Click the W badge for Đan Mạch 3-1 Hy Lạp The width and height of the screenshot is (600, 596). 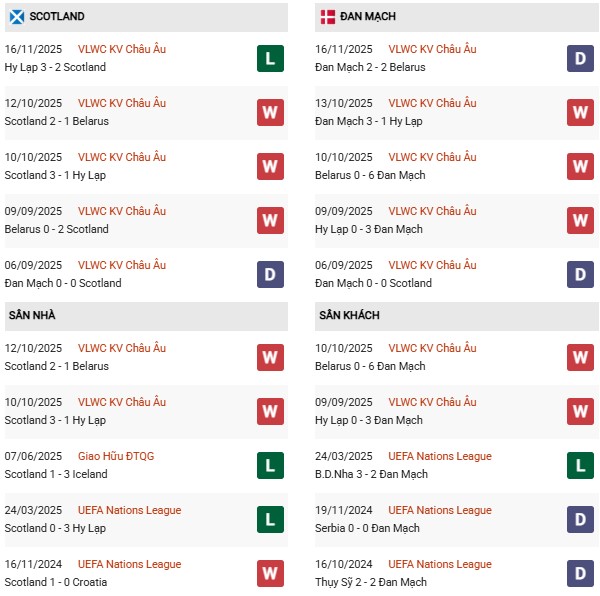[581, 112]
